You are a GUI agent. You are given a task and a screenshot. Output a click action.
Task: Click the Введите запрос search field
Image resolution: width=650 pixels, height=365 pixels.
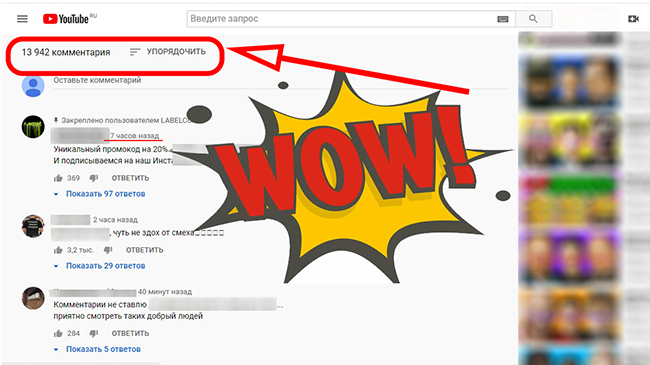(x=340, y=19)
